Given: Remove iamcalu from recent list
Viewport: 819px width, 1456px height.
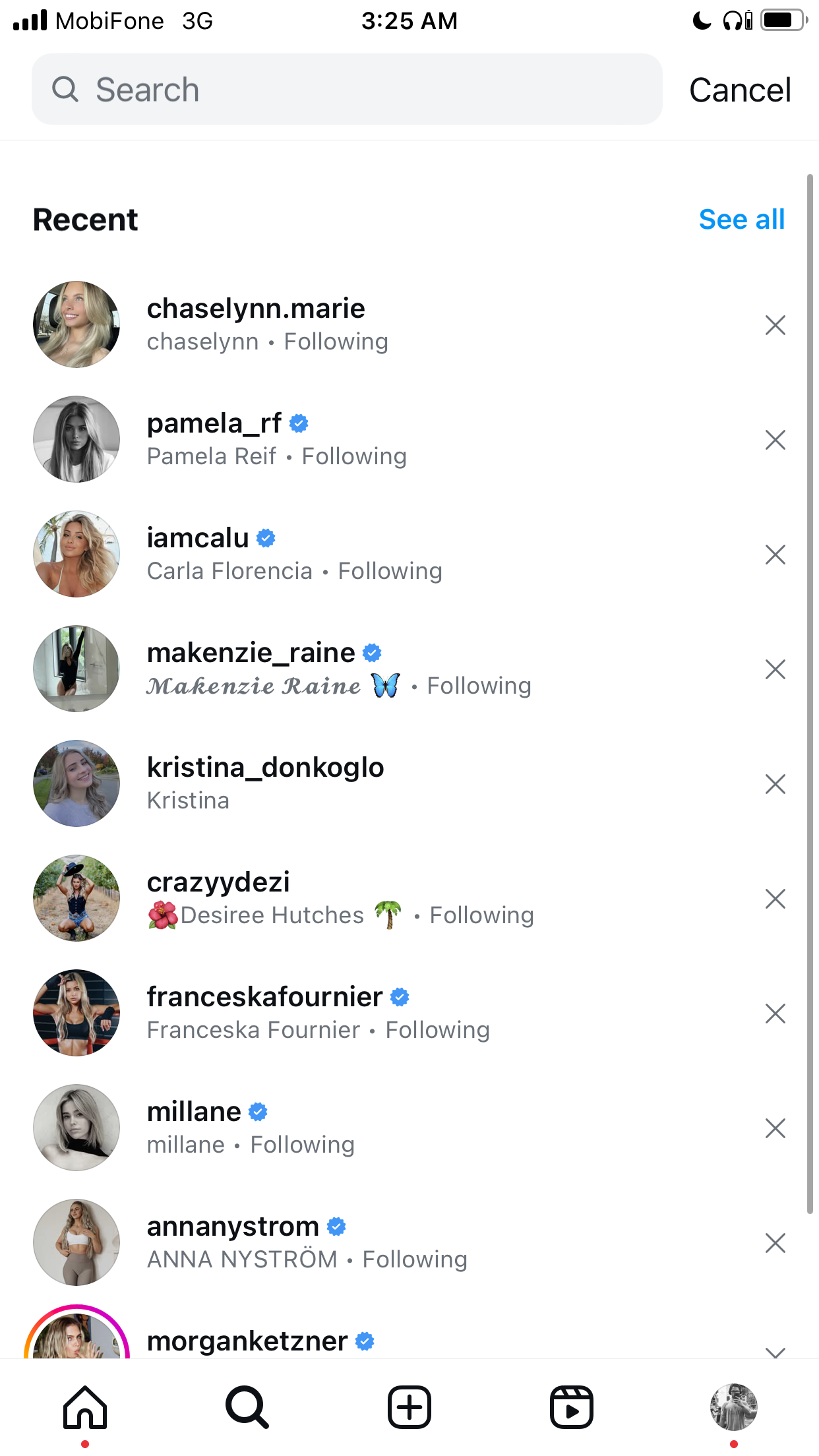Looking at the screenshot, I should pos(775,555).
